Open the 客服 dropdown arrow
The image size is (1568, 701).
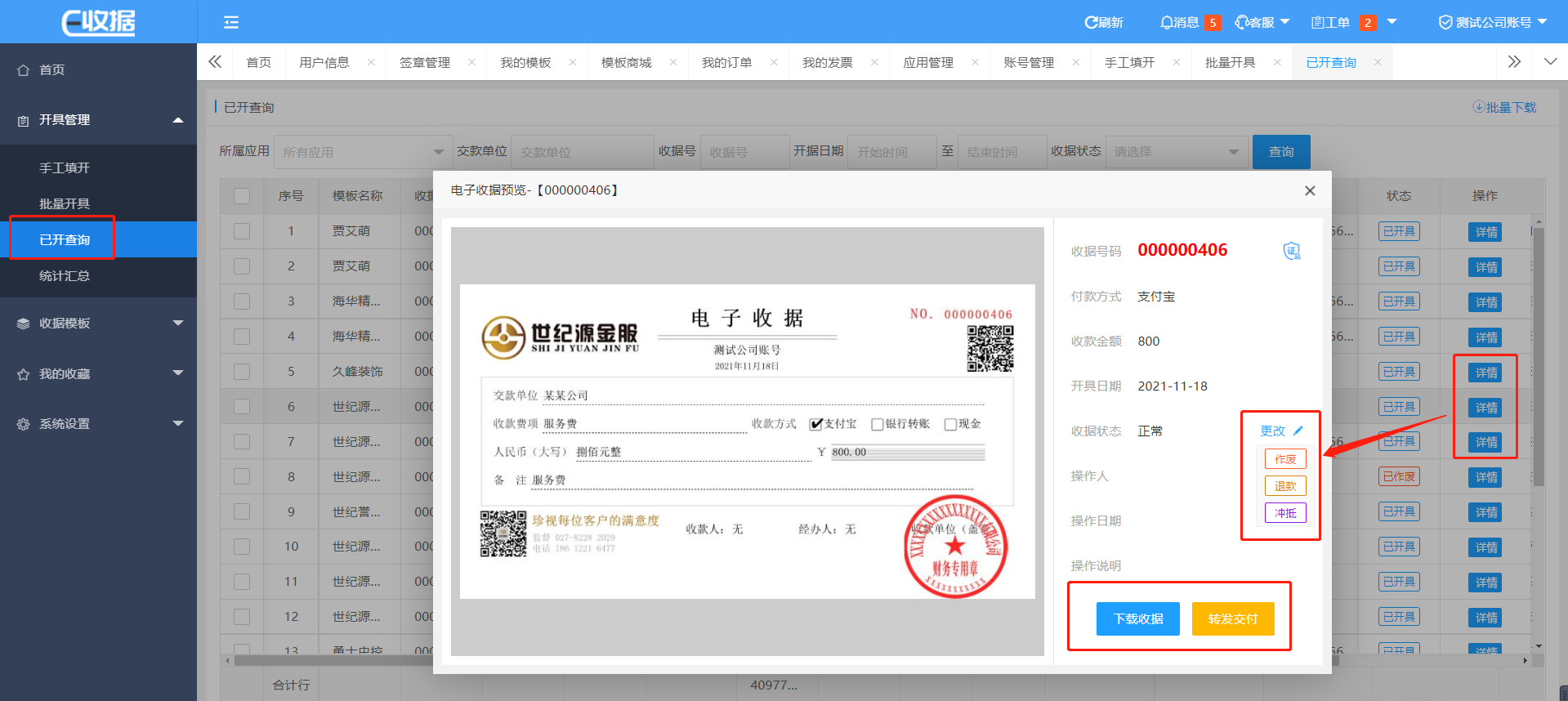coord(1284,22)
